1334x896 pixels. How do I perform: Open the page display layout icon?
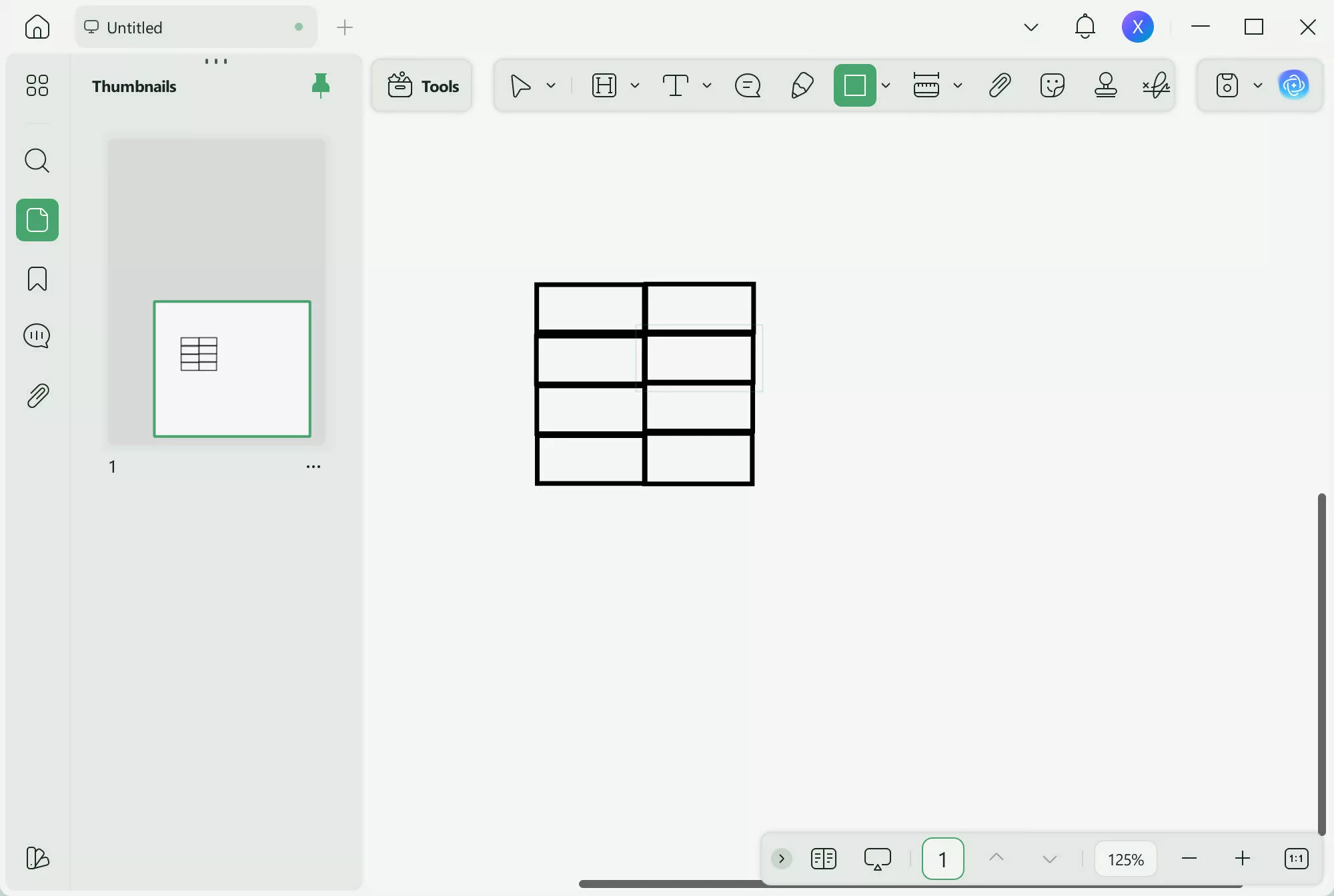(x=824, y=859)
